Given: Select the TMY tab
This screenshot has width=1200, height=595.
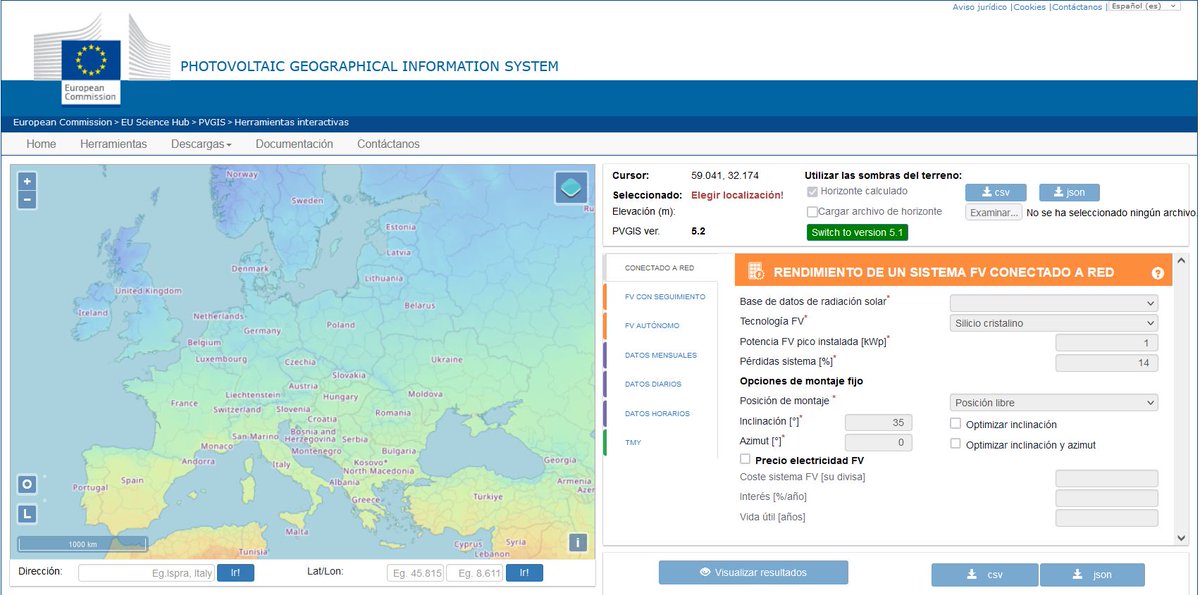Looking at the screenshot, I should [x=632, y=442].
